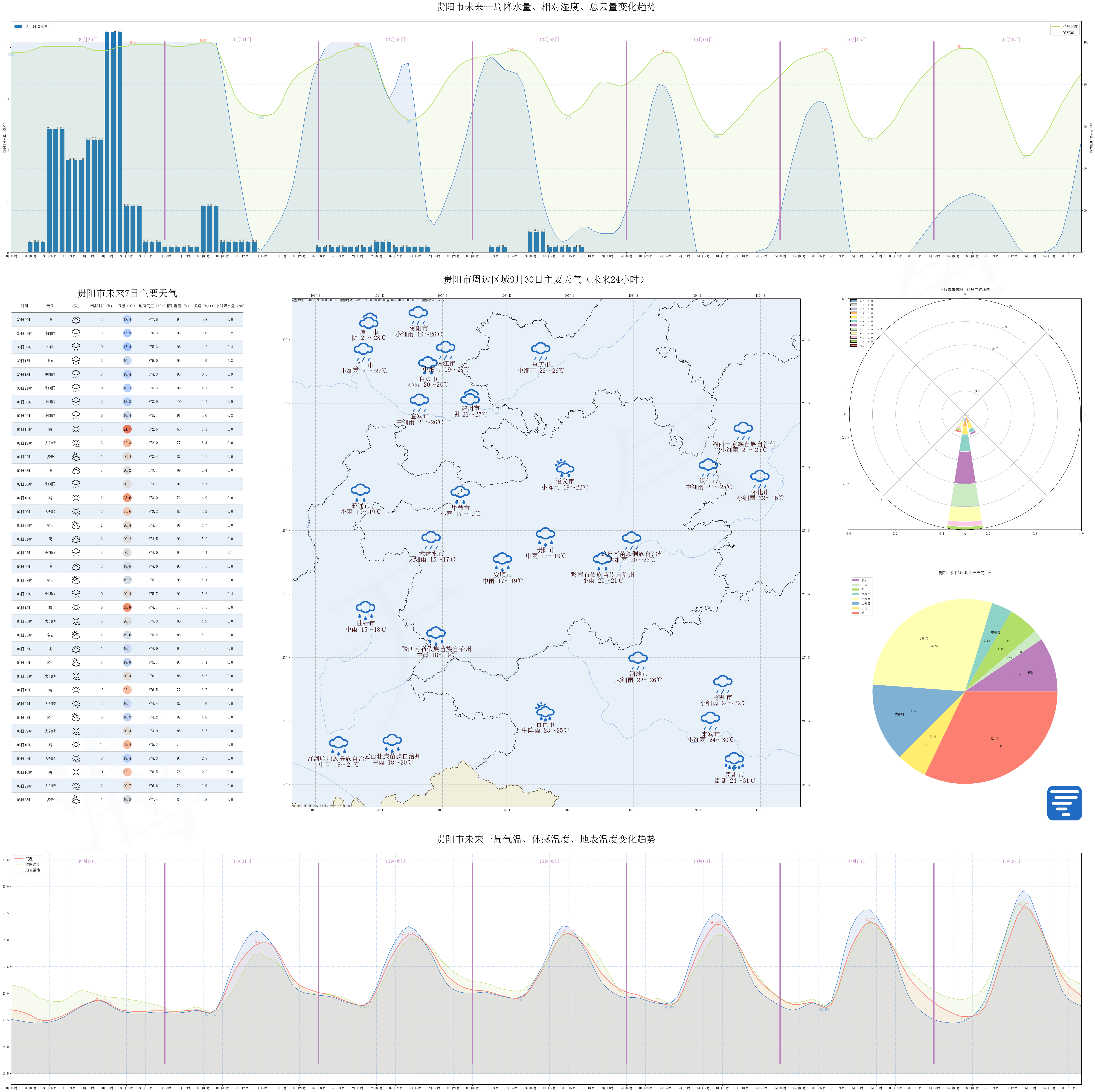The image size is (1095, 1092).
Task: Click the rain icon above 红河哈尼族彝族自治州
Action: [338, 746]
